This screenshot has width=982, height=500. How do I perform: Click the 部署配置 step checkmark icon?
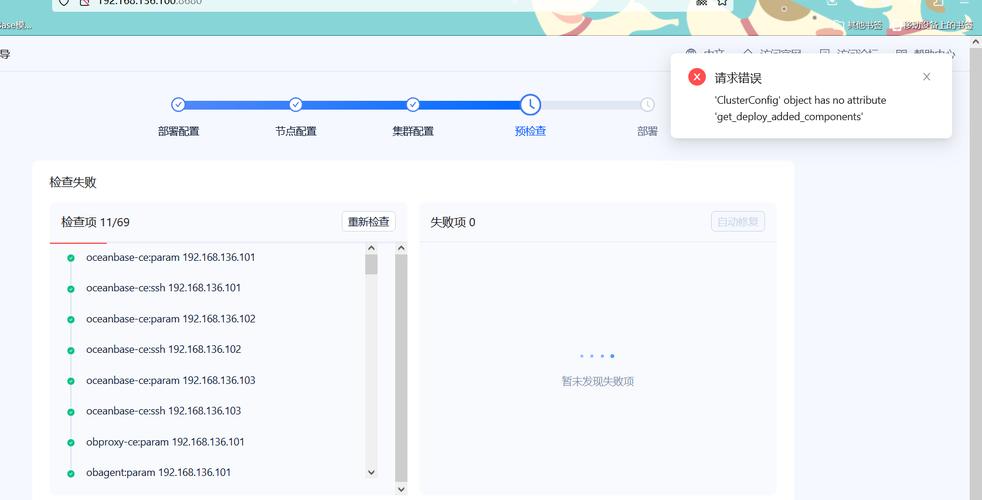click(x=178, y=104)
